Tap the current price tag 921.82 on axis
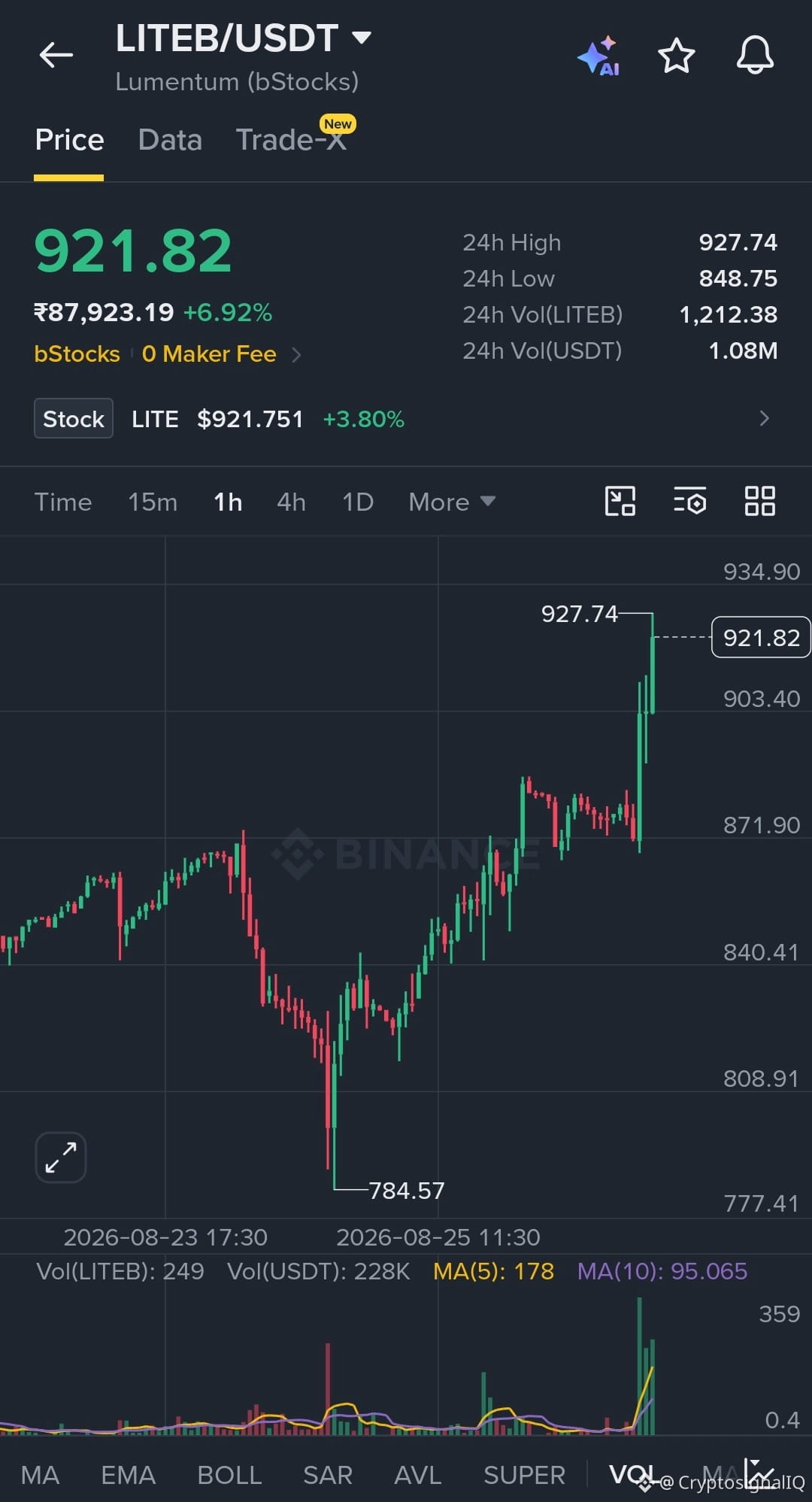This screenshot has width=812, height=1502. [x=761, y=637]
